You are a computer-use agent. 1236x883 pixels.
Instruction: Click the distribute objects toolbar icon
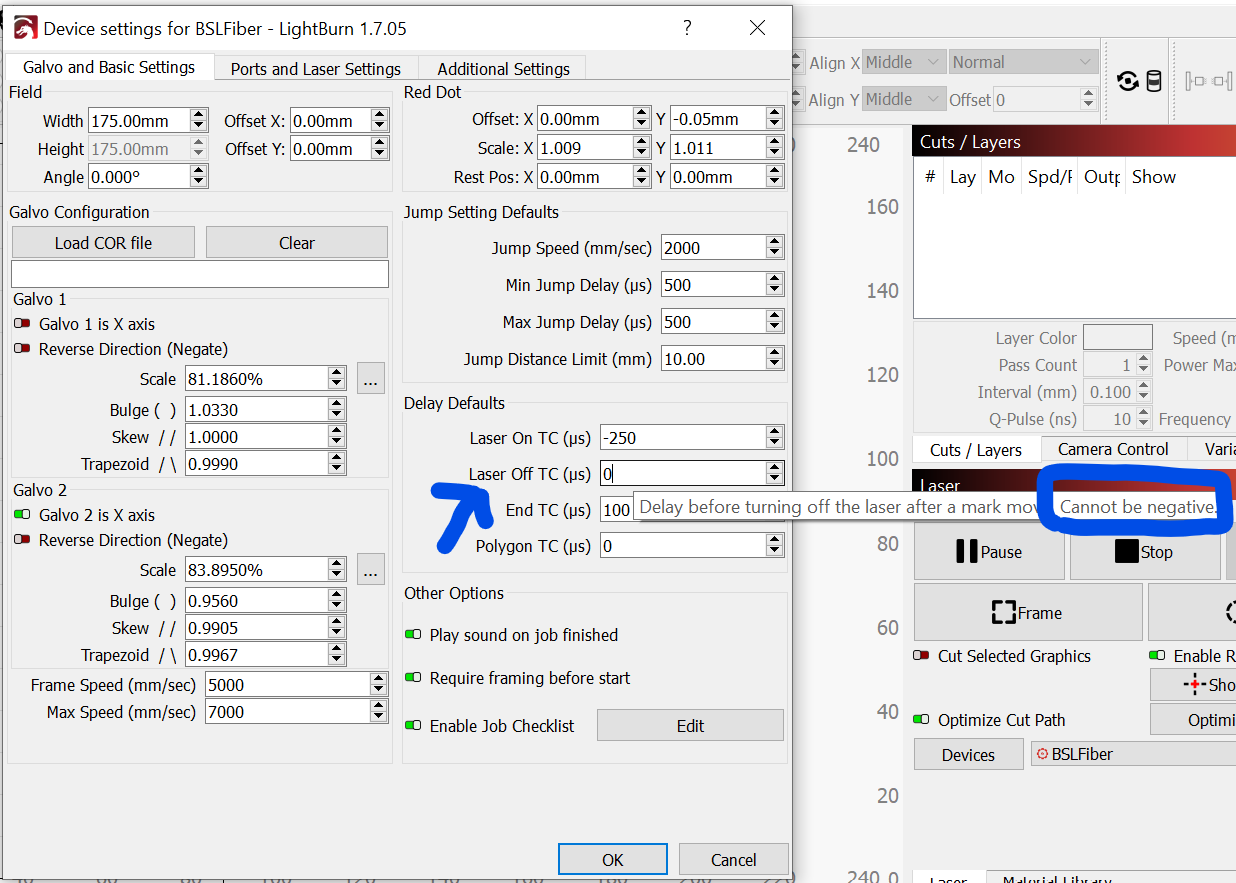(x=1208, y=81)
